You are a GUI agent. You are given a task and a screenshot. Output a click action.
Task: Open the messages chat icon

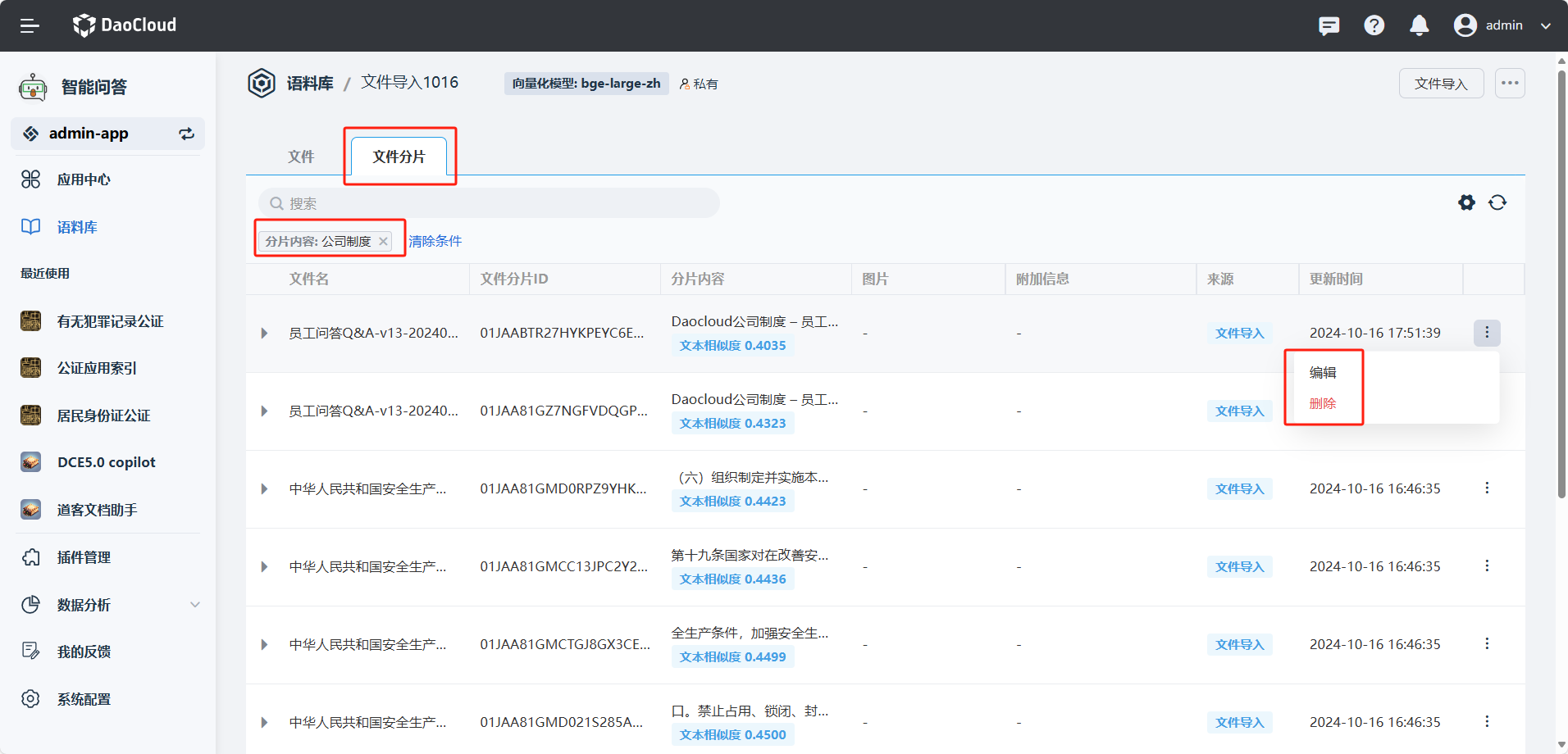tap(1329, 25)
